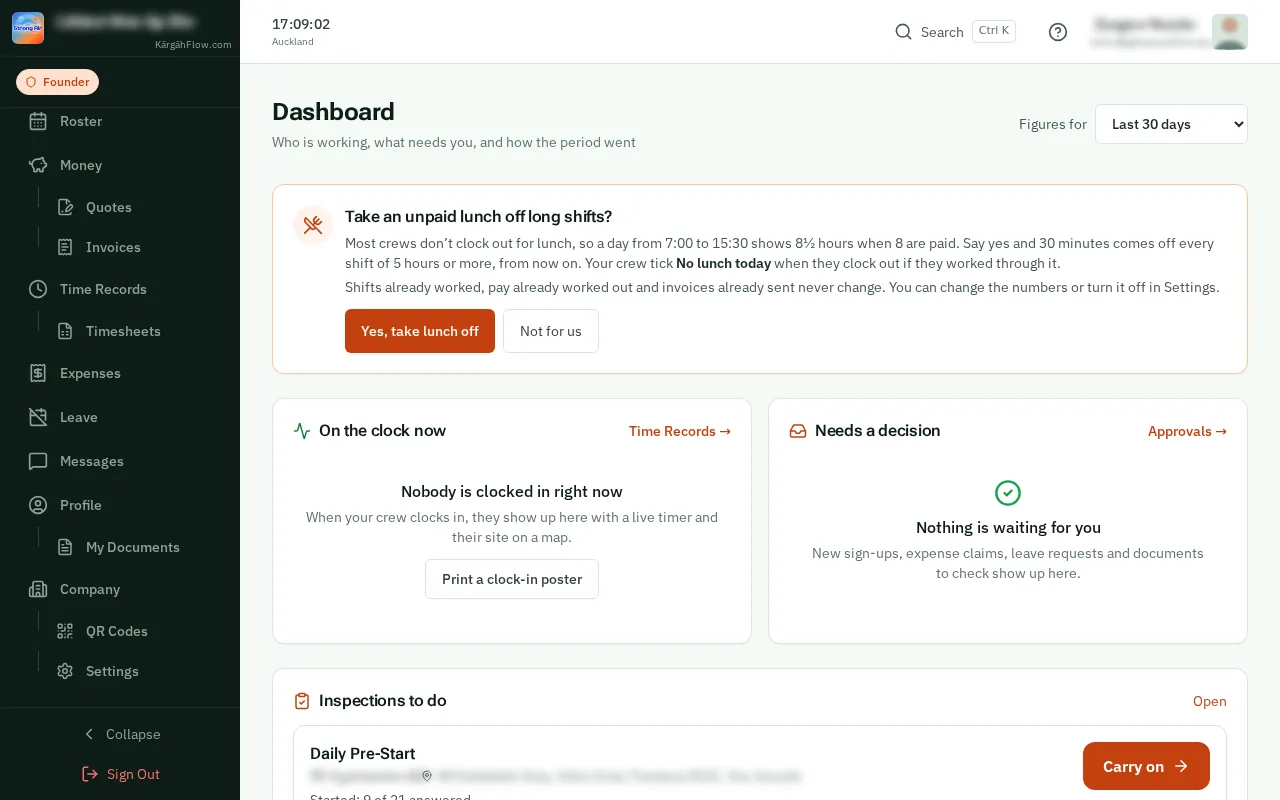Viewport: 1280px width, 800px height.
Task: Go to Timesheets in sidebar
Action: point(123,331)
